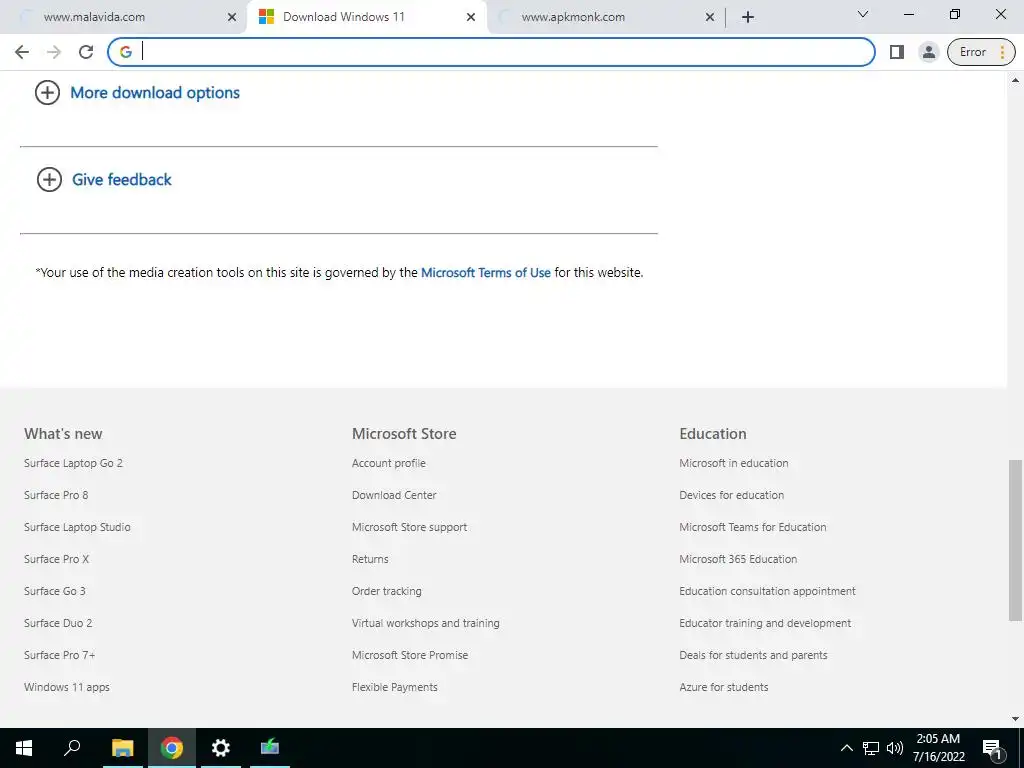
Task: Open Surface Pro 8 link
Action: click(x=56, y=495)
